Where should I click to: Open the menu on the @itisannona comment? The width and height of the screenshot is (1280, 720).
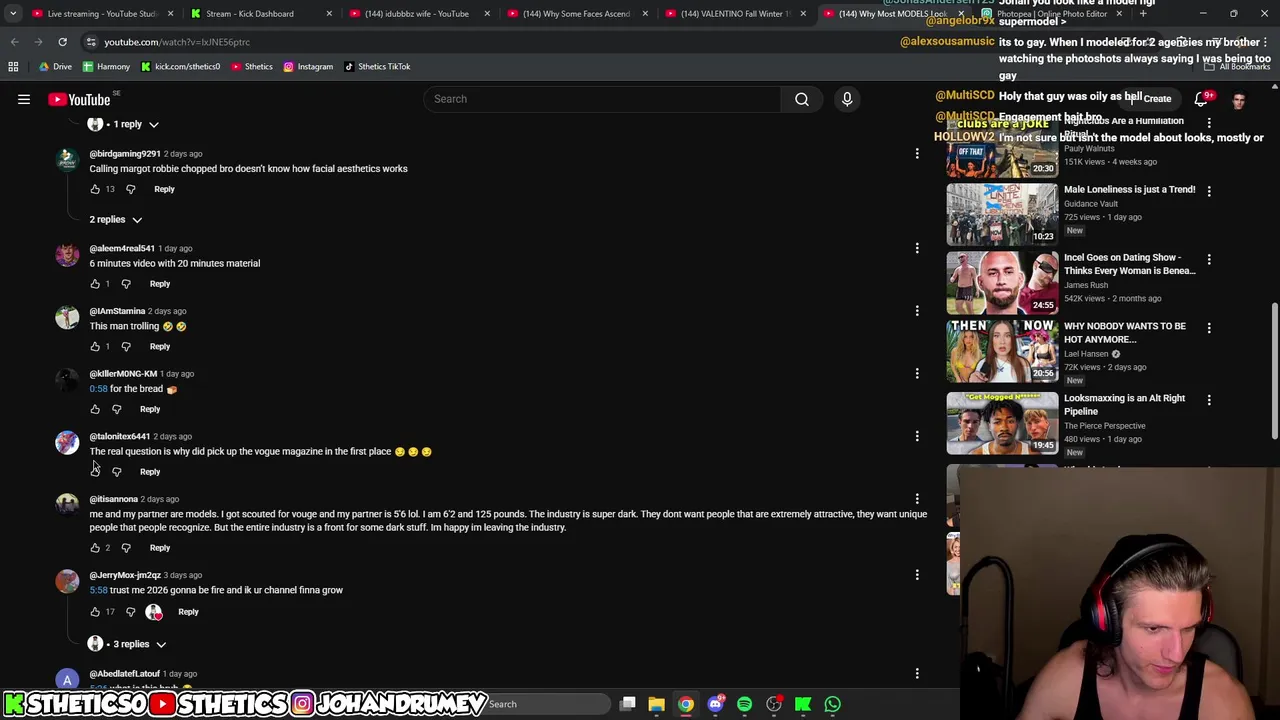coord(917,499)
